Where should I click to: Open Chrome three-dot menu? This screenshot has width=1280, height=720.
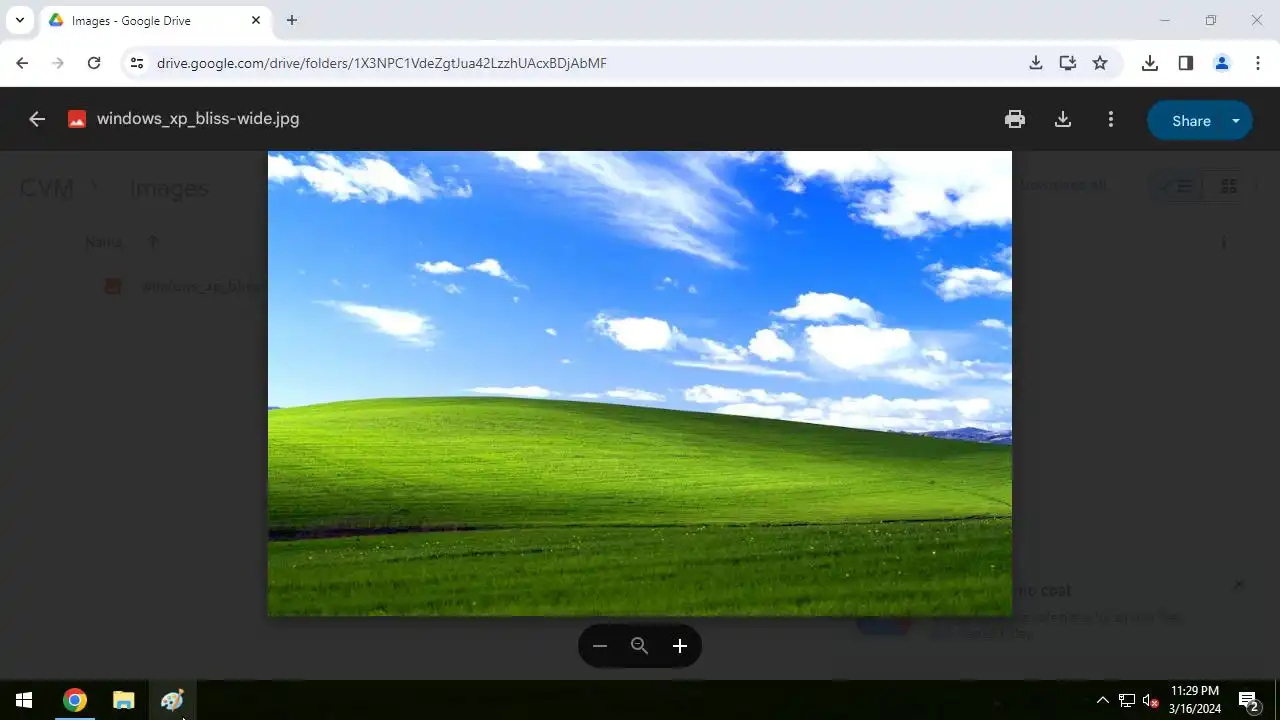pyautogui.click(x=1258, y=63)
